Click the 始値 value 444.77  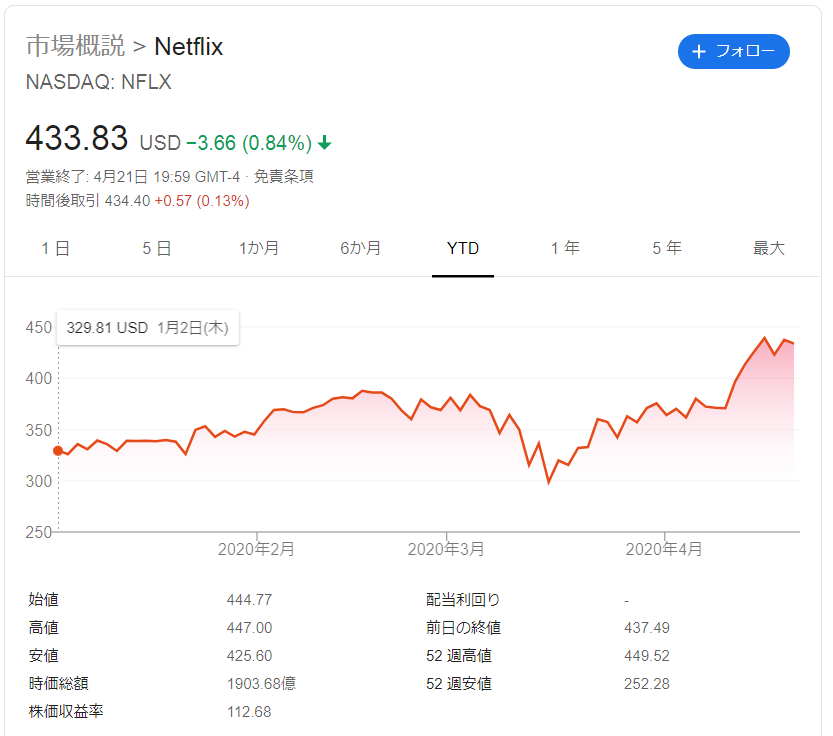tap(249, 600)
